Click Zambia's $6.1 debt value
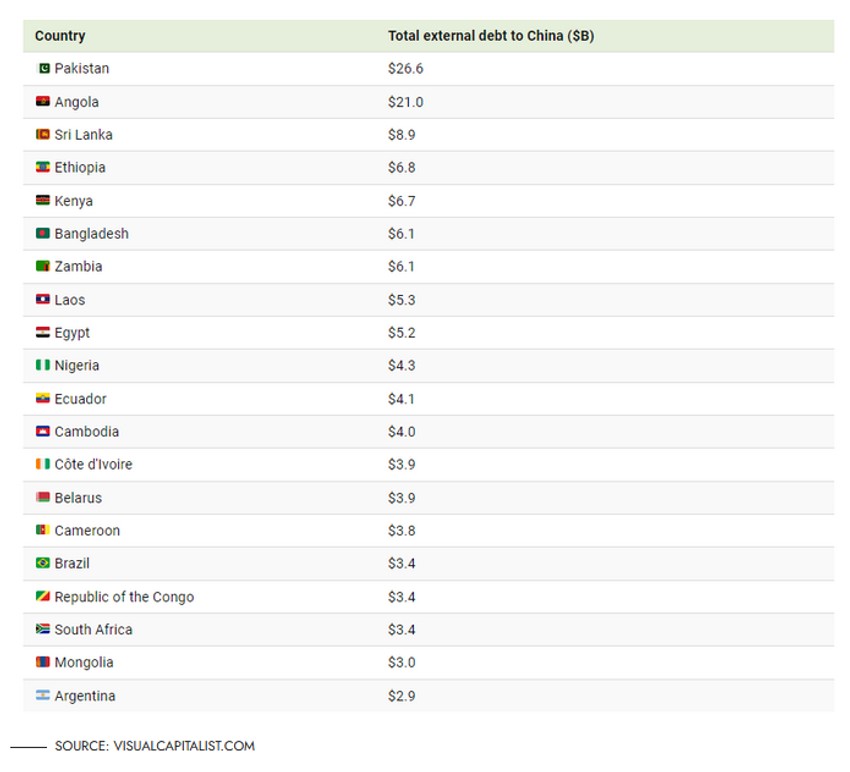Viewport: 850px width, 772px height. (401, 266)
